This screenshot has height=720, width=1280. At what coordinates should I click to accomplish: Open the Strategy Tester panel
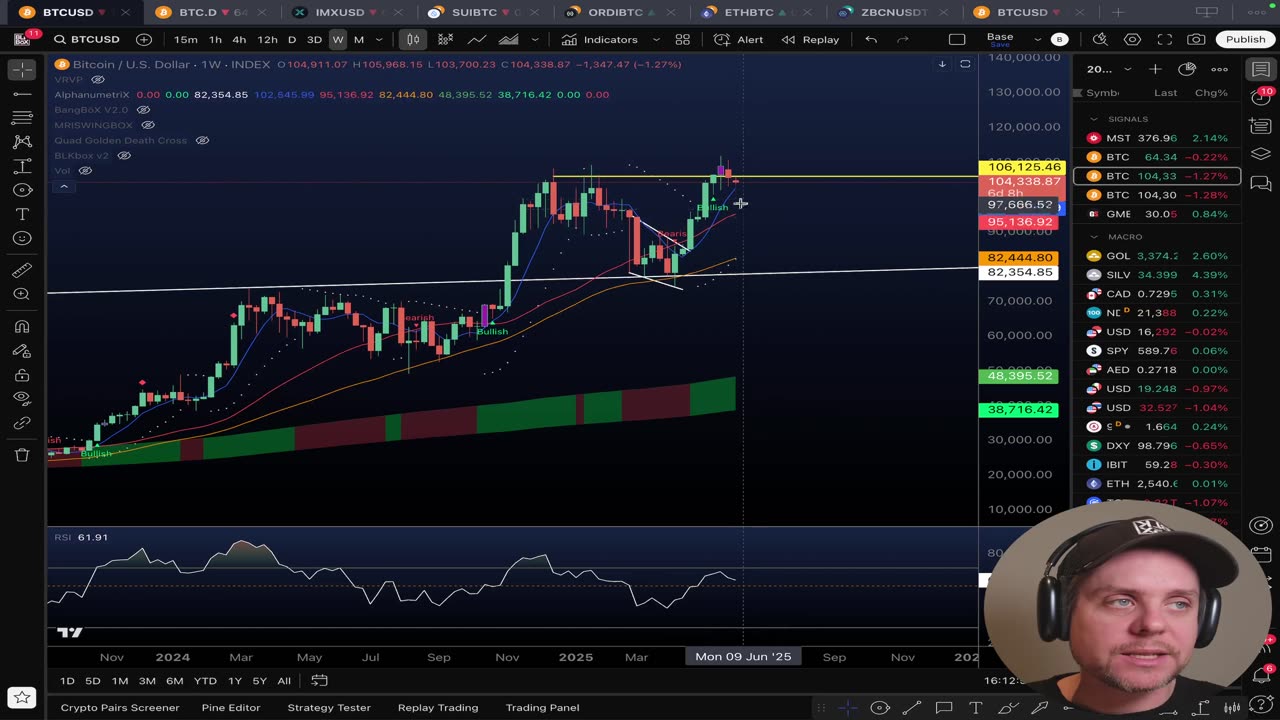[x=329, y=707]
